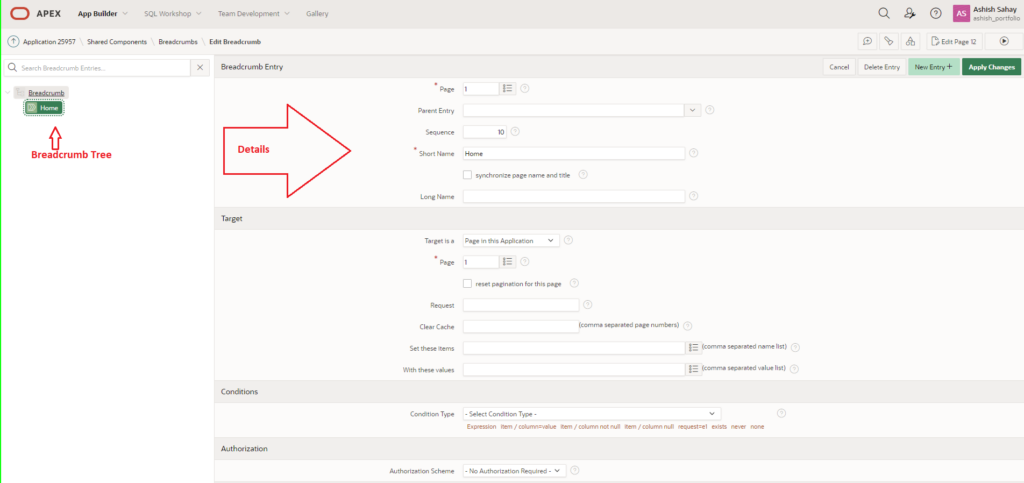Click the search magnifier icon in header
This screenshot has height=483, width=1024.
click(x=883, y=13)
